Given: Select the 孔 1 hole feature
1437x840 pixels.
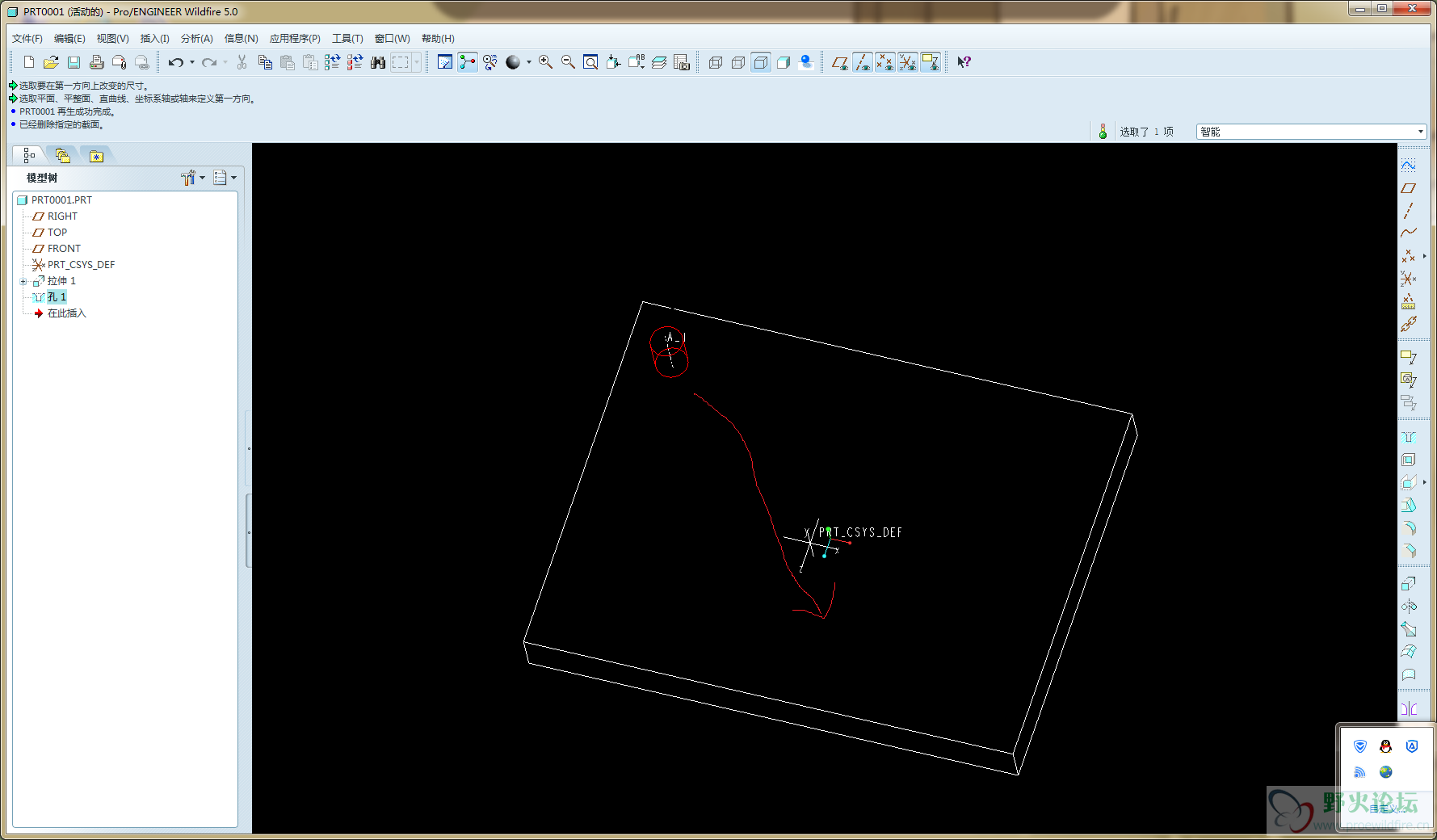Looking at the screenshot, I should (x=57, y=297).
